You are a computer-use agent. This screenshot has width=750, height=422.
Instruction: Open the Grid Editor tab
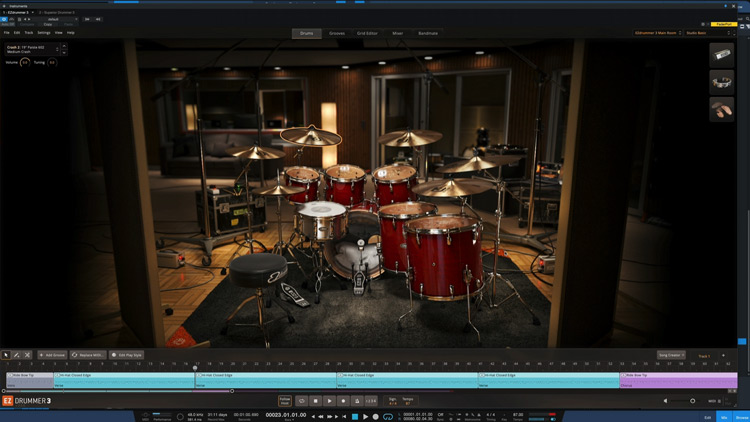[367, 33]
